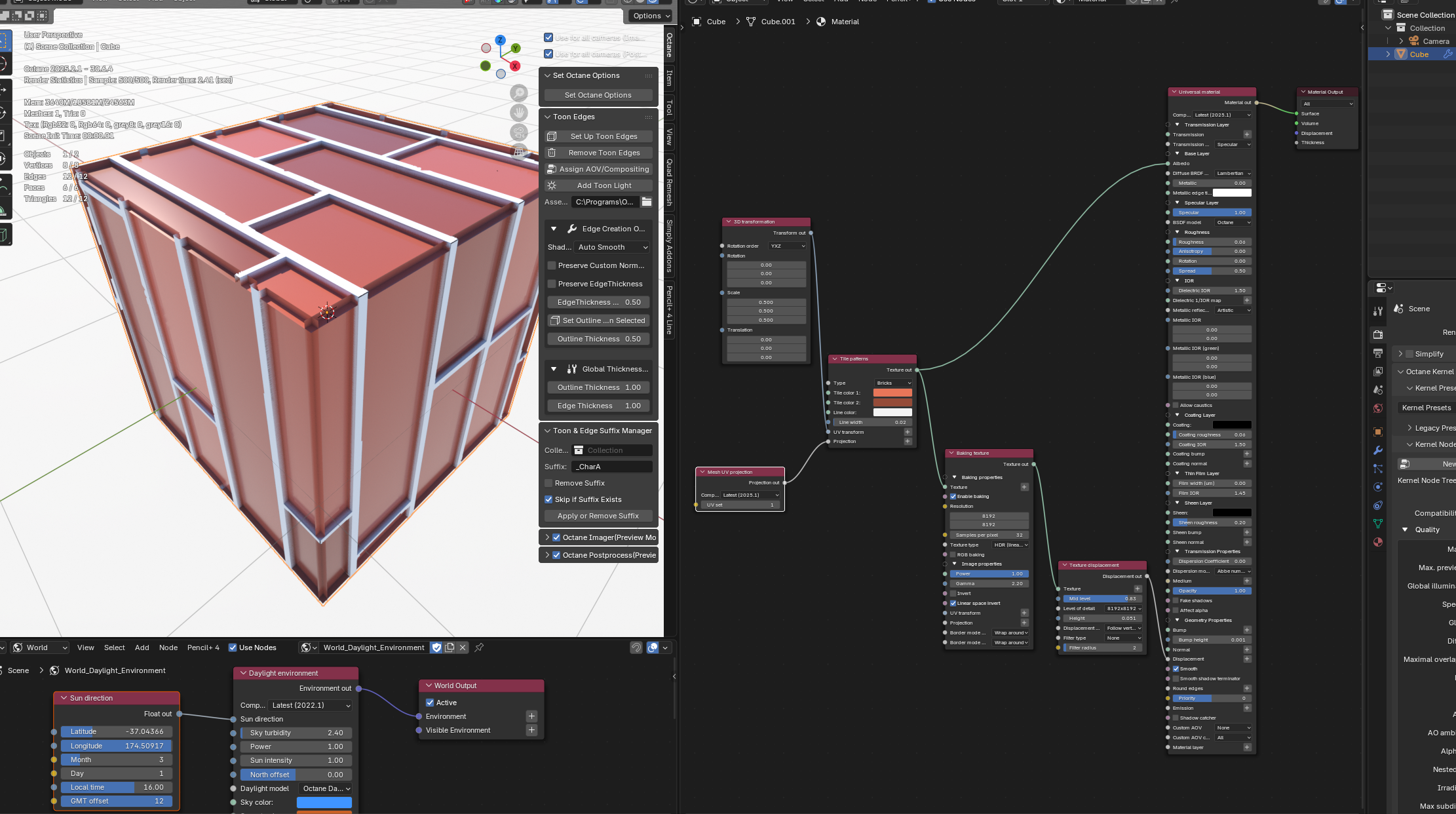Open Tile patterns Type Bricks dropdown
1456x814 pixels.
tap(893, 383)
